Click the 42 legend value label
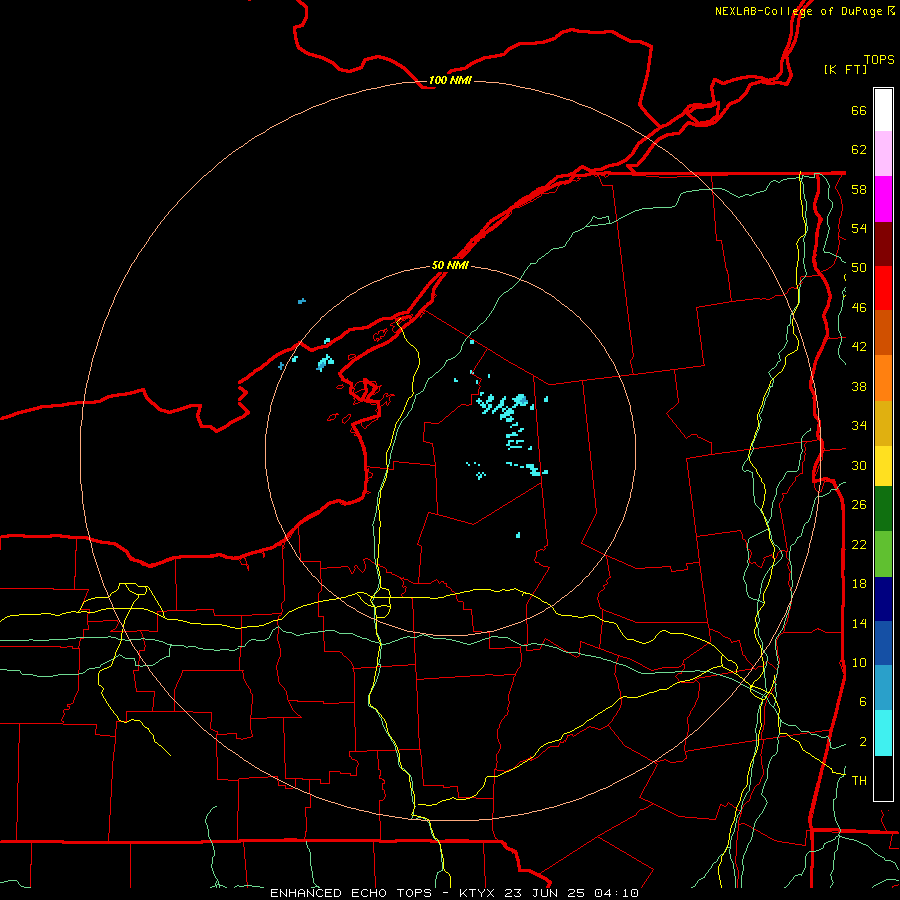 tap(859, 347)
